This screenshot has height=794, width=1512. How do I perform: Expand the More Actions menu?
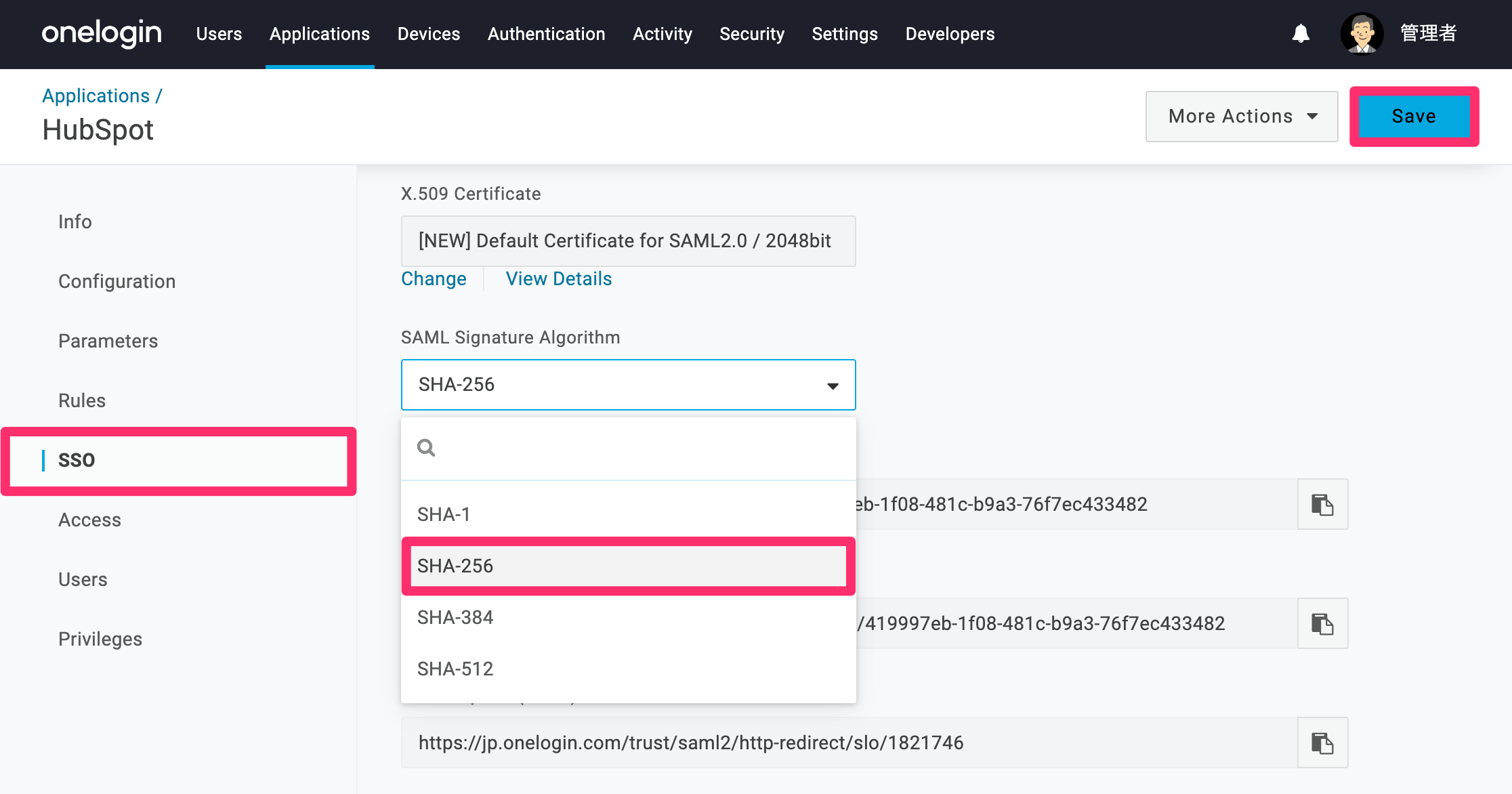[1242, 117]
